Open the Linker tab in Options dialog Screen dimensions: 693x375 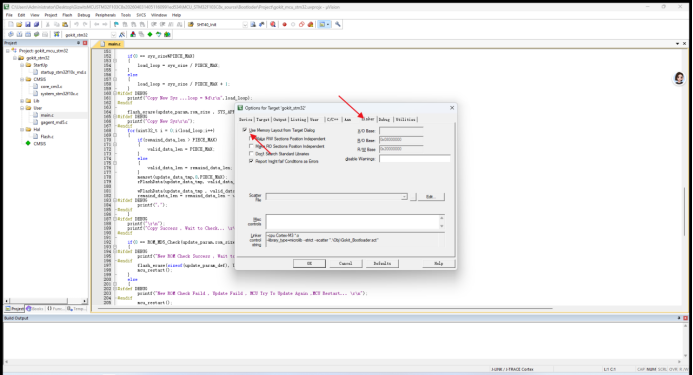point(368,119)
